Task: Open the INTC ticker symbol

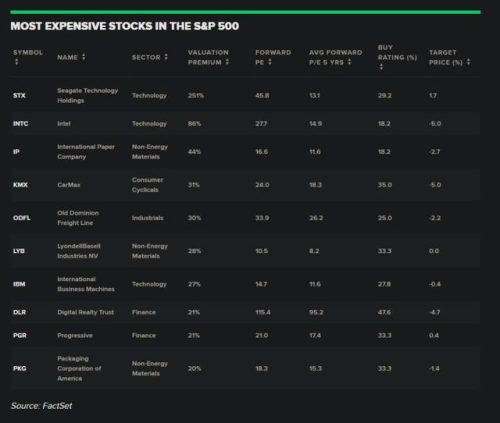Action: (21, 124)
